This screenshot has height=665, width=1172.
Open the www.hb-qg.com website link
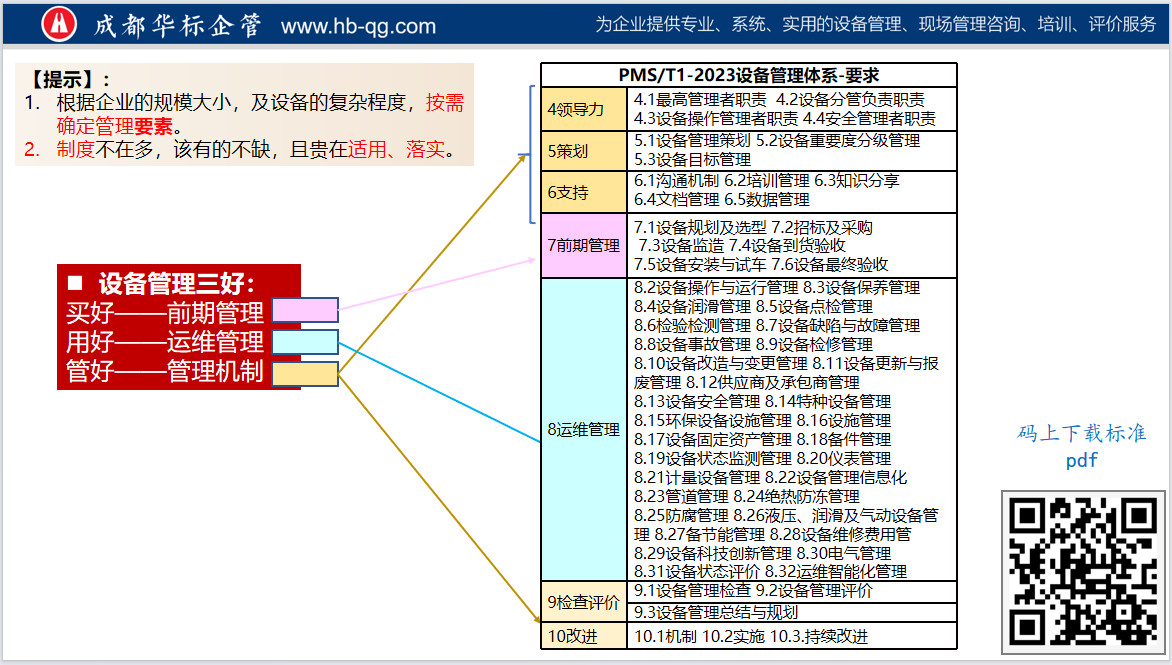tap(358, 26)
